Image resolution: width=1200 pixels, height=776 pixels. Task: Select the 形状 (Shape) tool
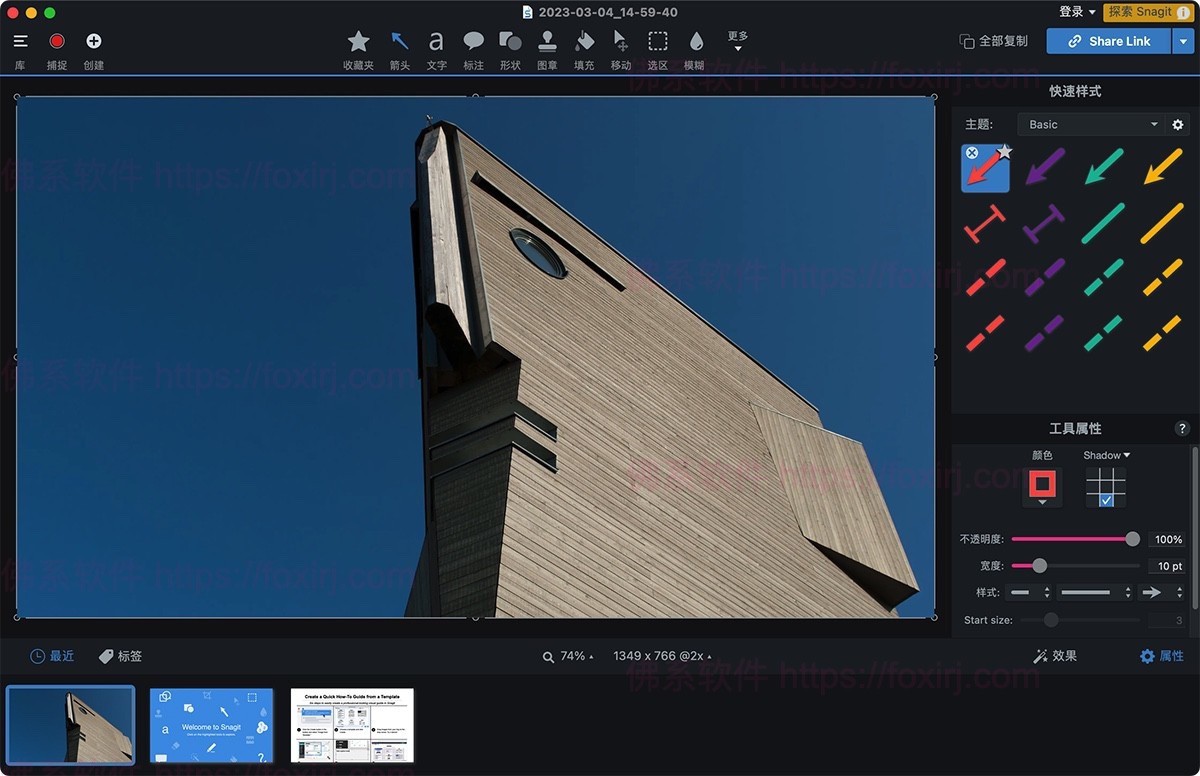click(509, 42)
